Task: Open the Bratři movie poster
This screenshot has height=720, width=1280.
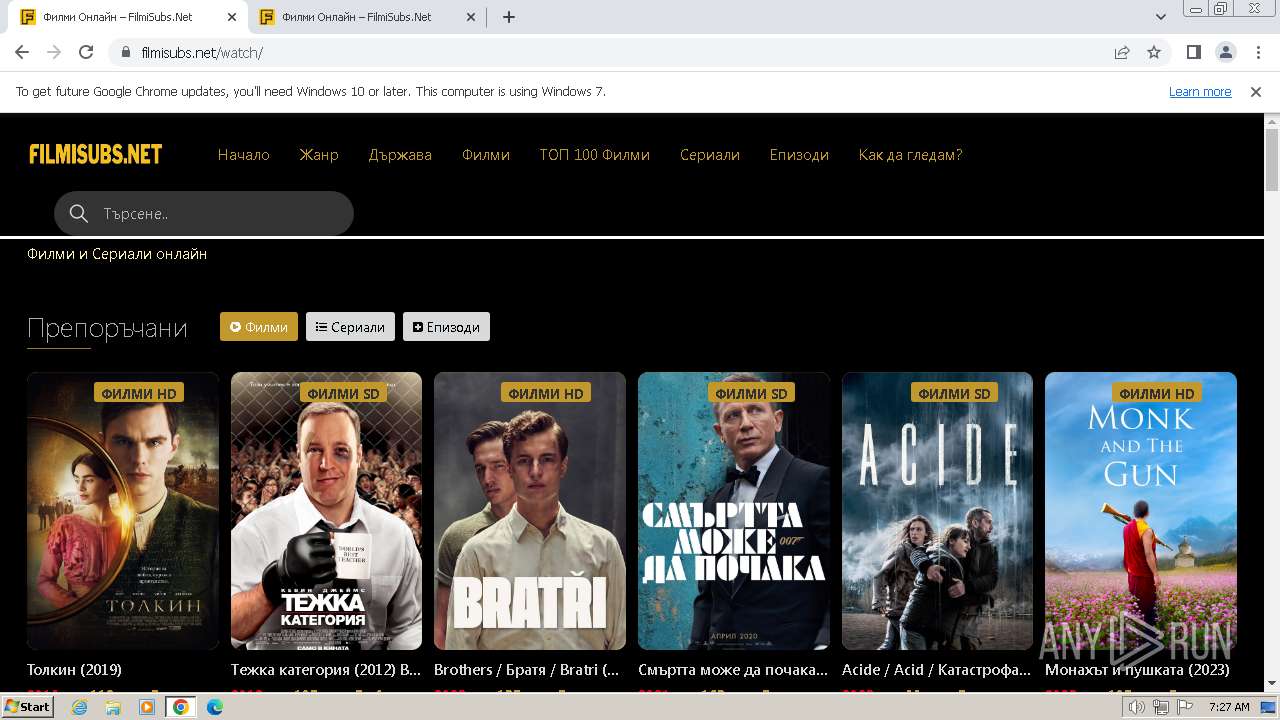Action: click(x=530, y=511)
